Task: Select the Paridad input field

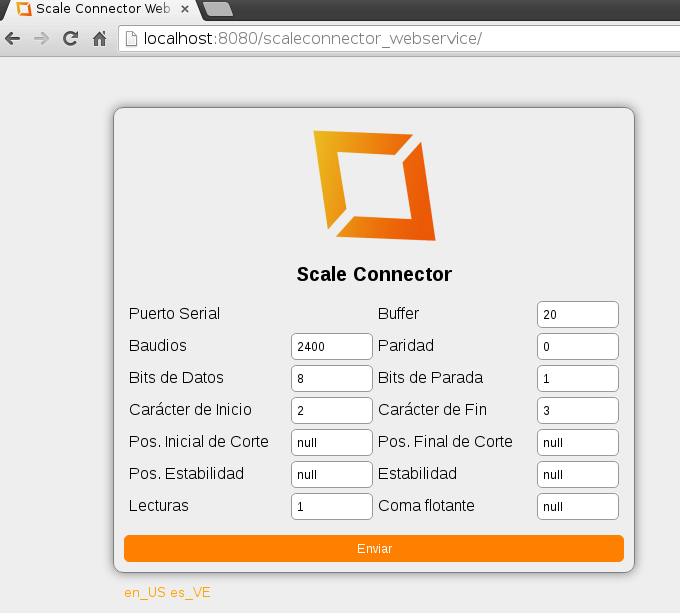Action: (577, 346)
